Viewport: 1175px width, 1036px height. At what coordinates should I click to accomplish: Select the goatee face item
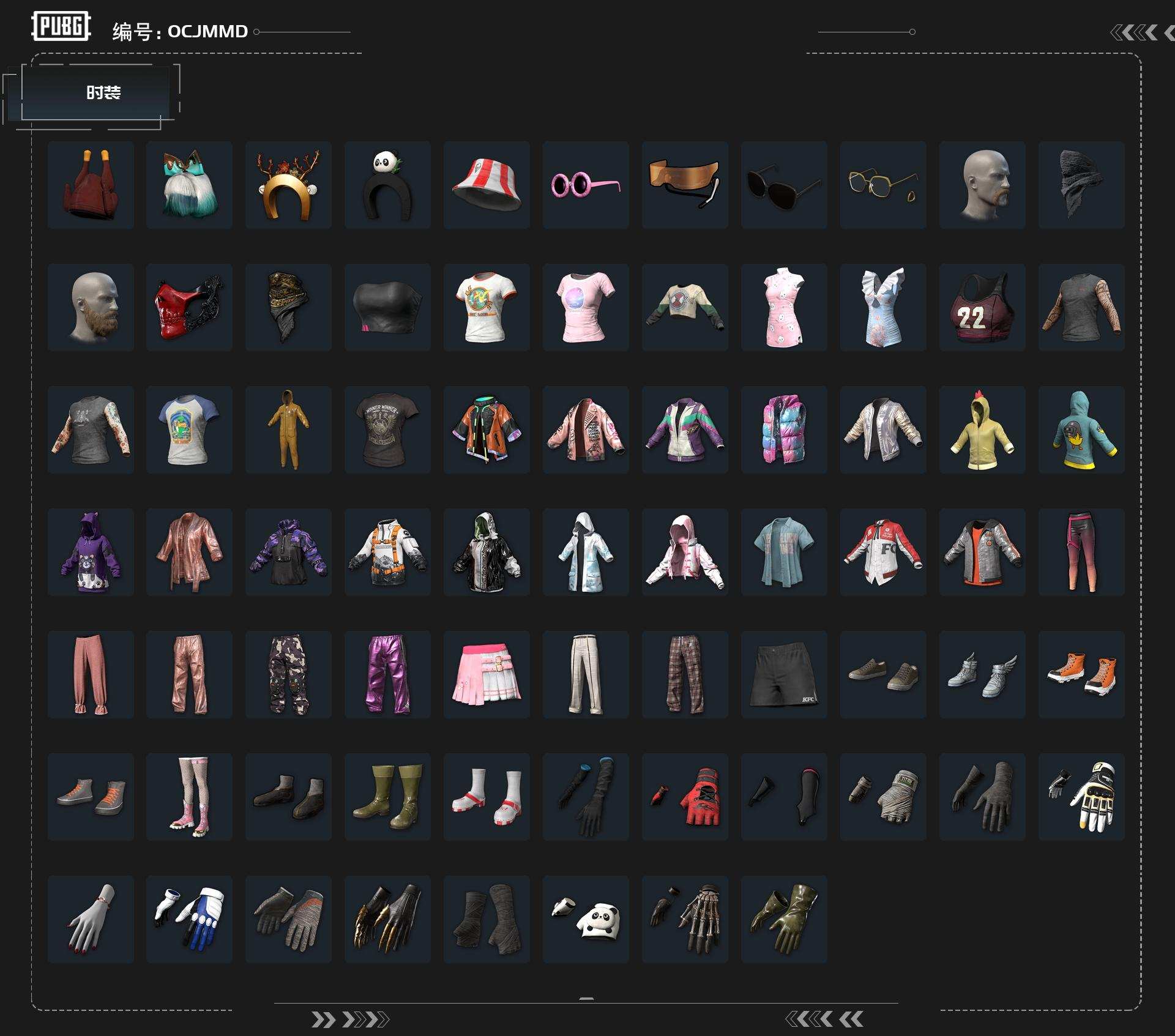[983, 185]
